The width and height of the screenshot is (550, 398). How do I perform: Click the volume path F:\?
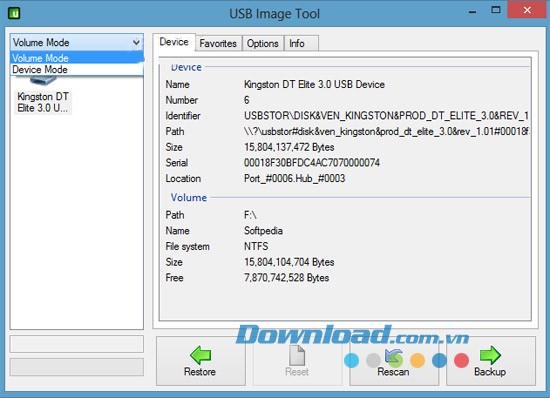pyautogui.click(x=250, y=215)
